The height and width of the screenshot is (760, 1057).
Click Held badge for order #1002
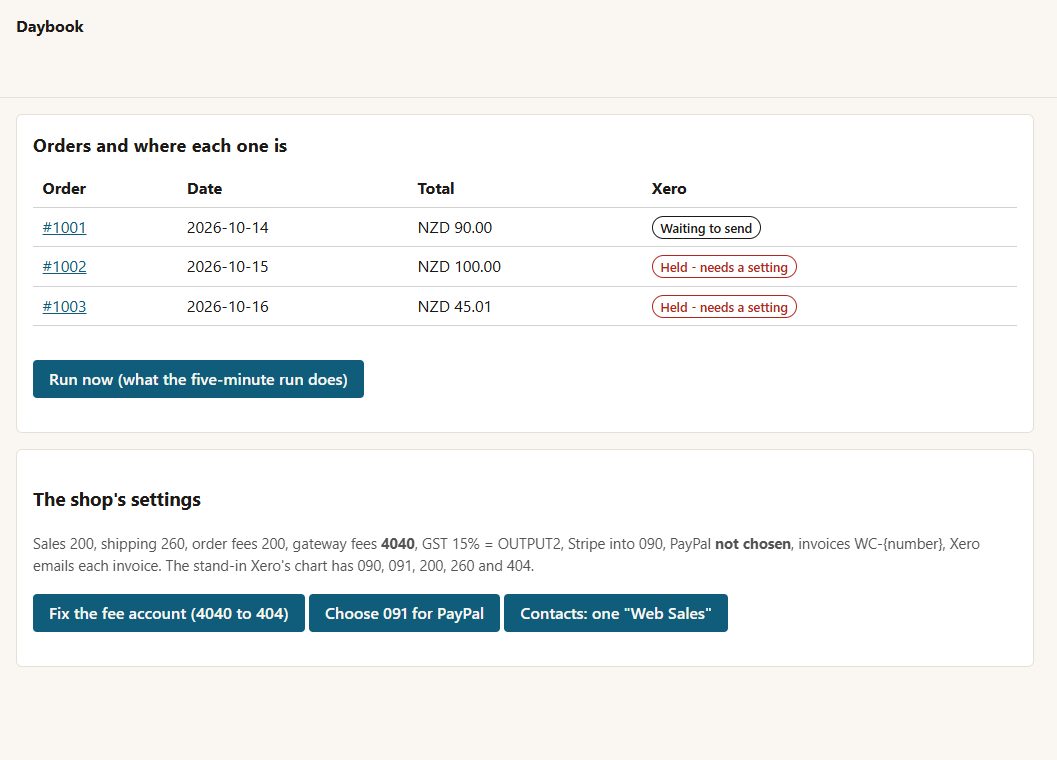[724, 267]
